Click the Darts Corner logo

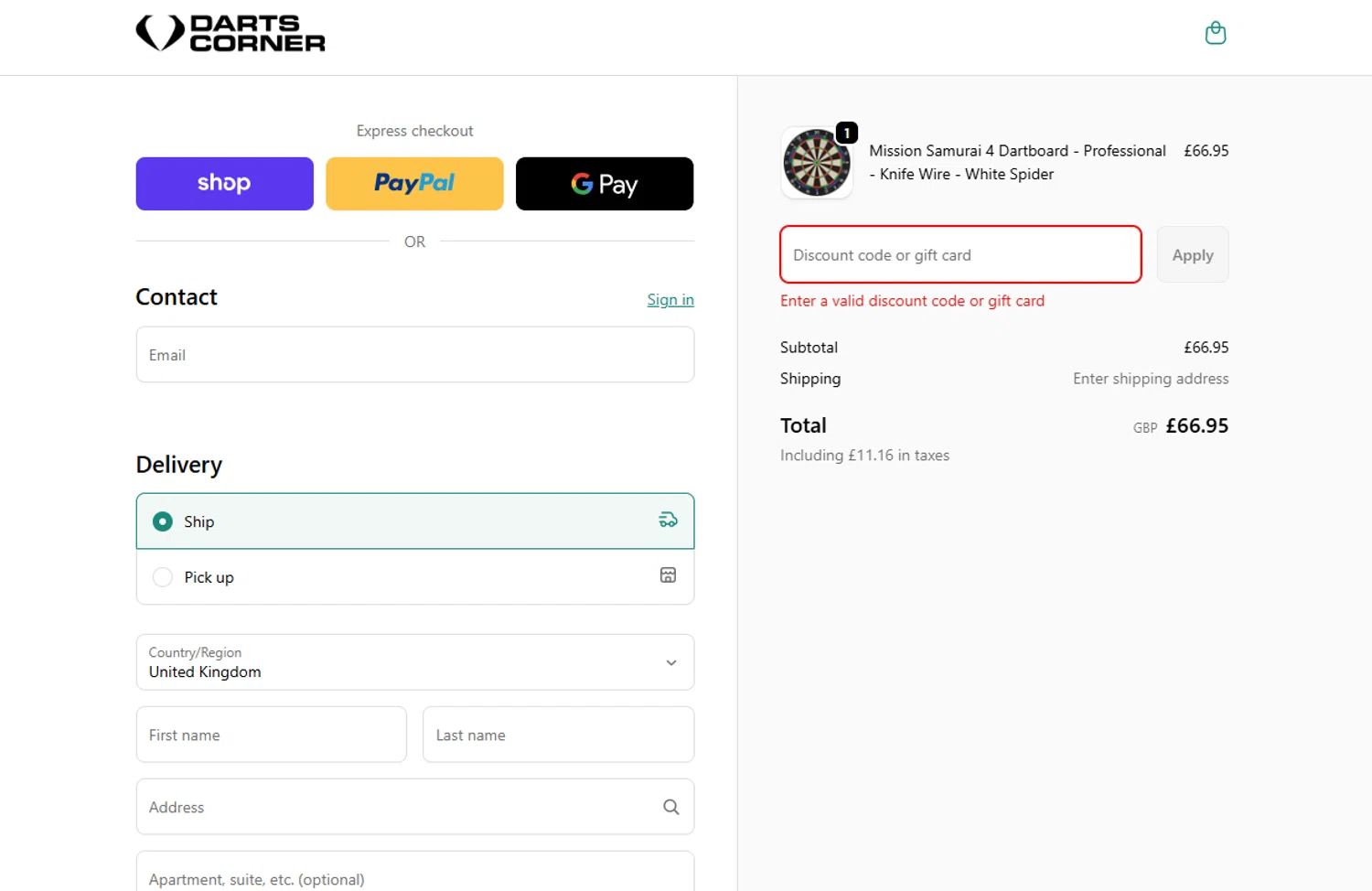(230, 34)
